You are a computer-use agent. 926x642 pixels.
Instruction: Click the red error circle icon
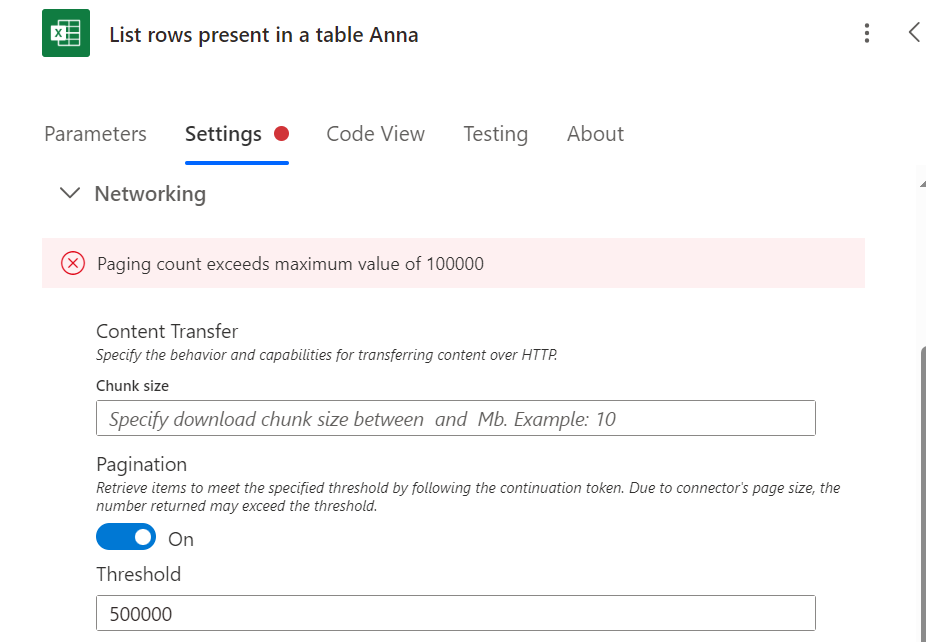(73, 264)
